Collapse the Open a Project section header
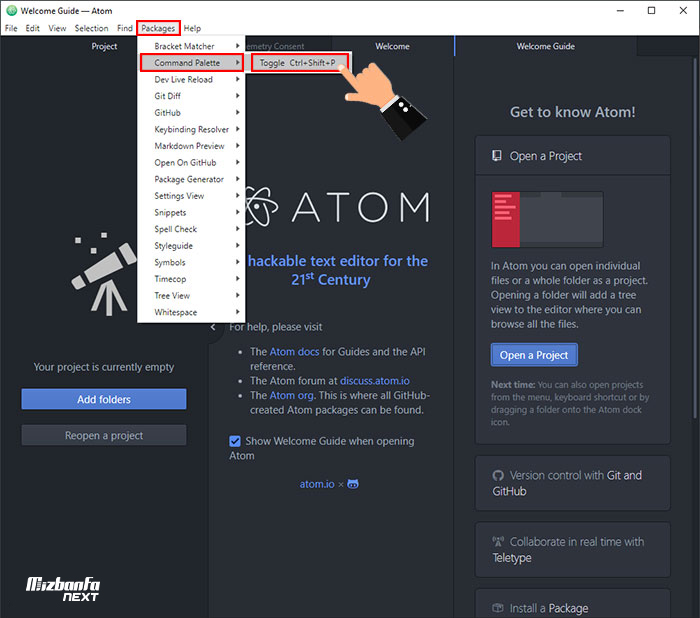This screenshot has width=700, height=618. click(x=573, y=156)
